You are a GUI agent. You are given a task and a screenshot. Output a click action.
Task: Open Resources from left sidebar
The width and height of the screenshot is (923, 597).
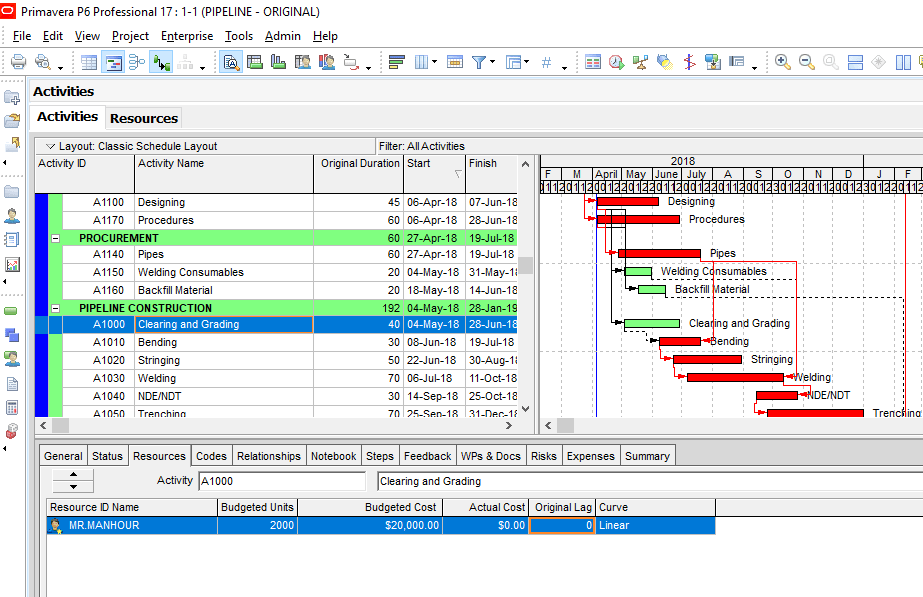pos(12,215)
